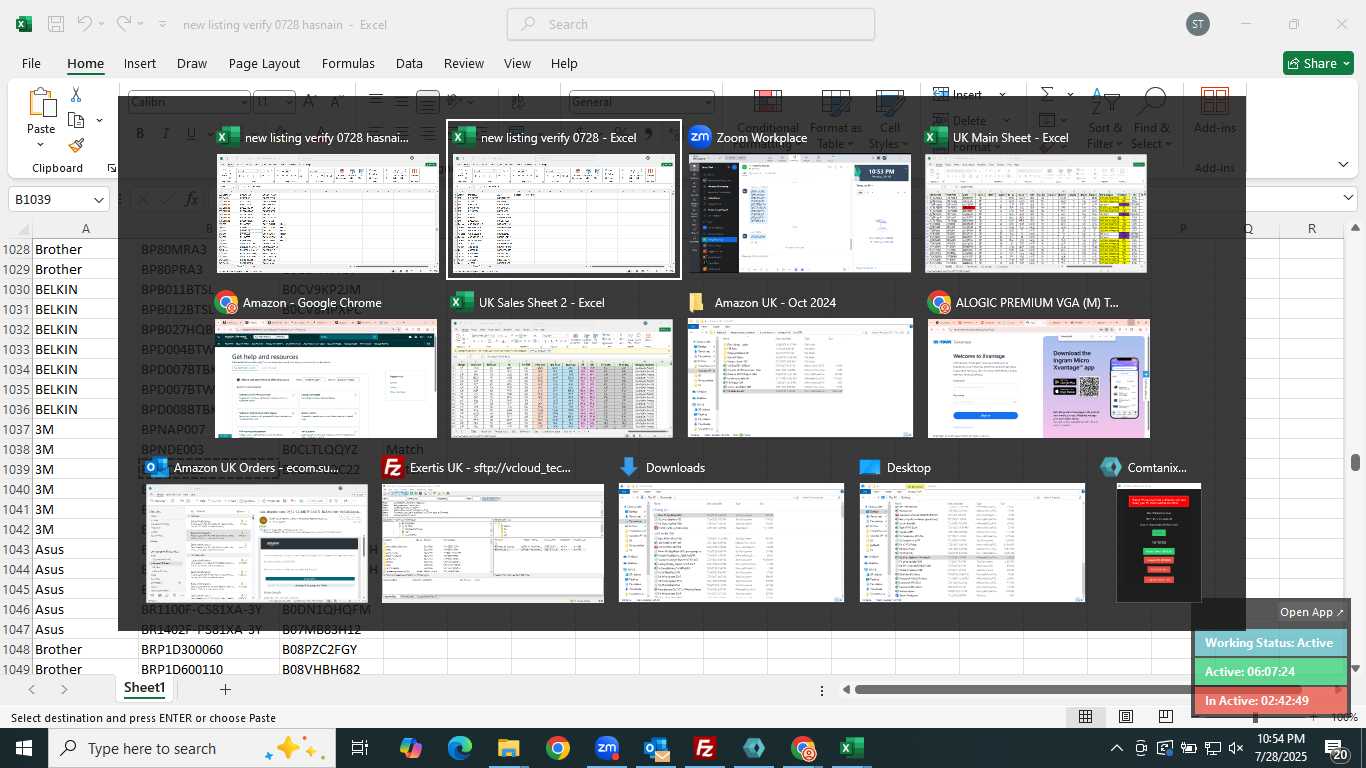
Task: Select the Amazon - Google Chrome thumbnail
Action: [x=326, y=364]
